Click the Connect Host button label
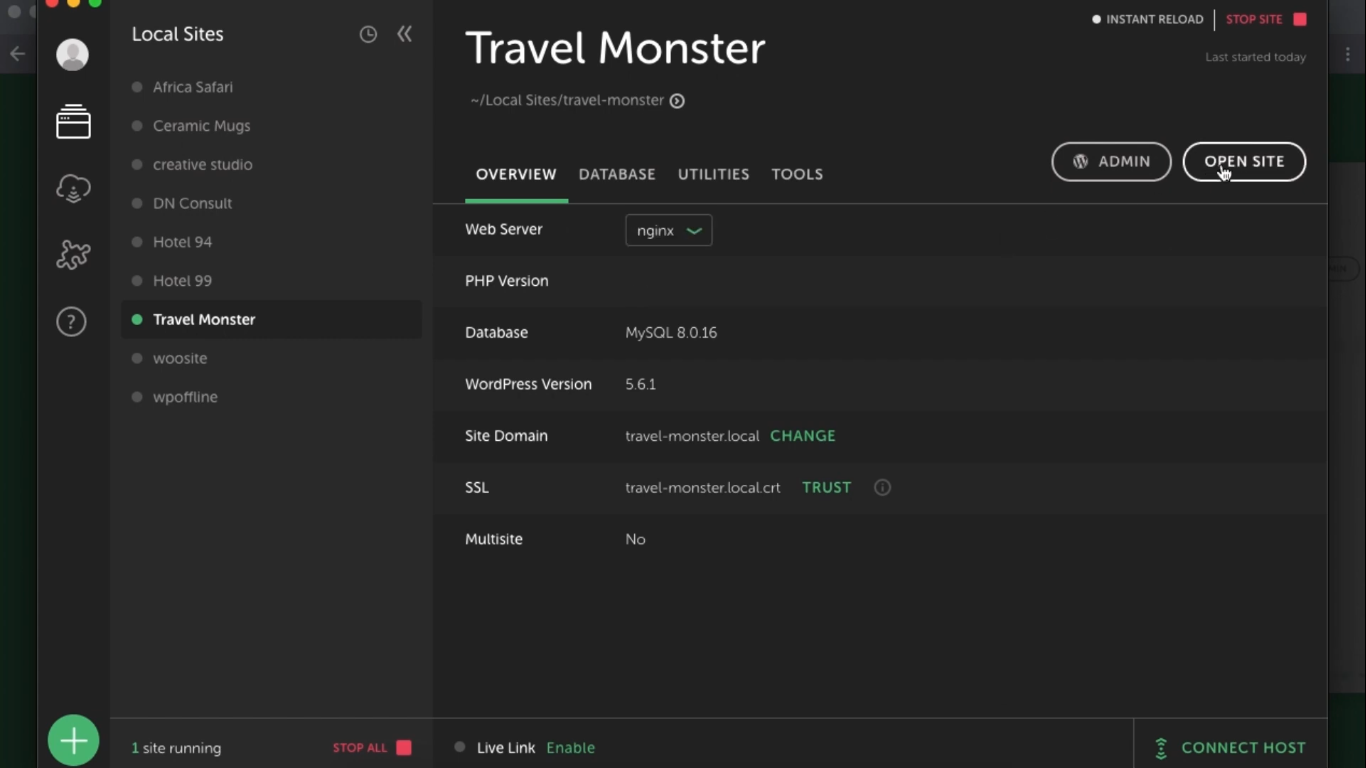 click(x=1244, y=748)
